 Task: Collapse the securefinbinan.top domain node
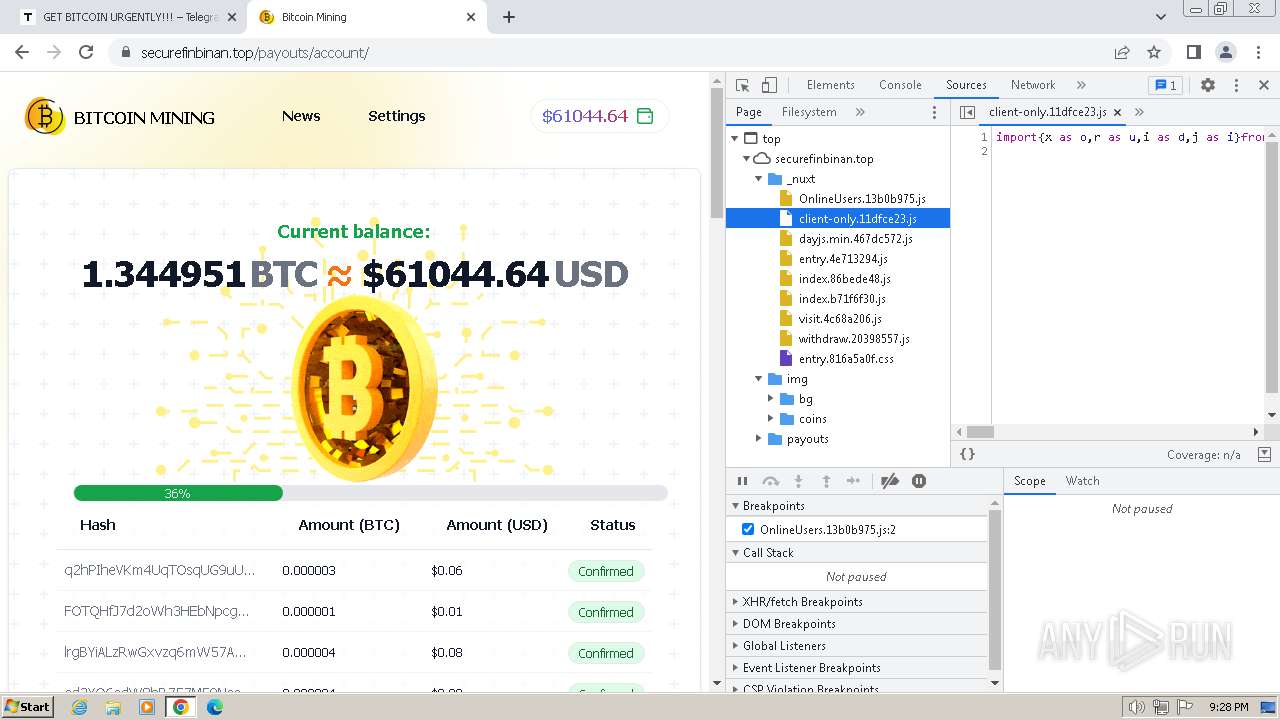click(746, 159)
